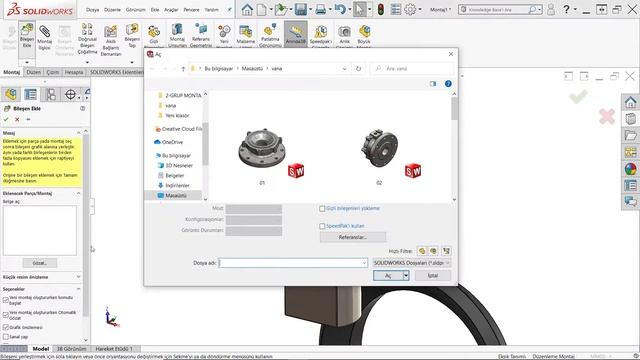This screenshot has height=360, width=640.
Task: Switch to the Çizim ribbon tab
Action: click(x=53, y=72)
